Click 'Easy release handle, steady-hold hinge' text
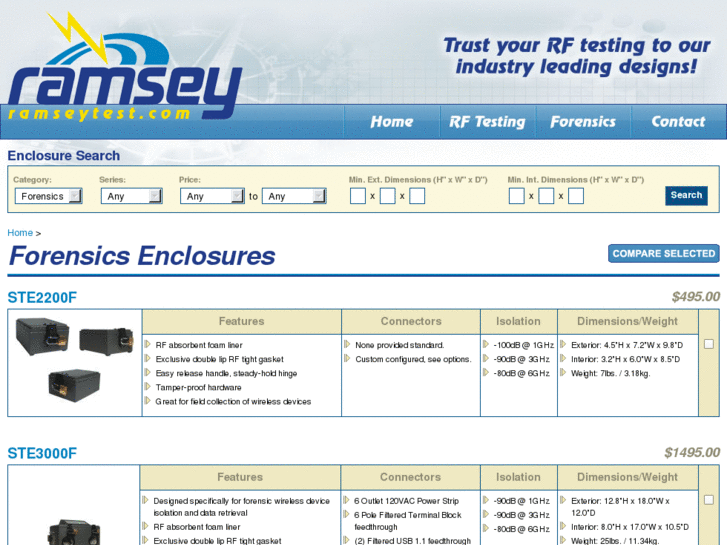This screenshot has width=727, height=545. pos(226,373)
